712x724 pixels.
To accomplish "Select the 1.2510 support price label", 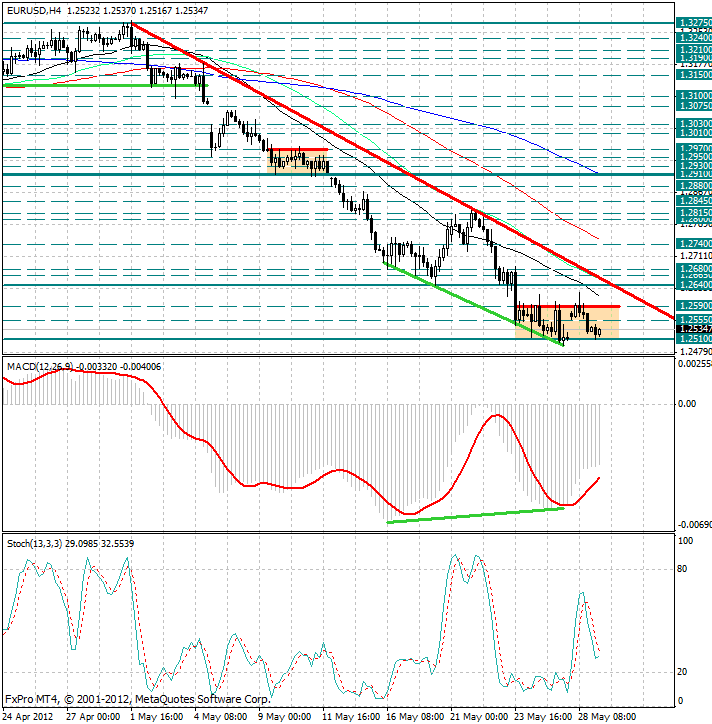I will [x=694, y=338].
